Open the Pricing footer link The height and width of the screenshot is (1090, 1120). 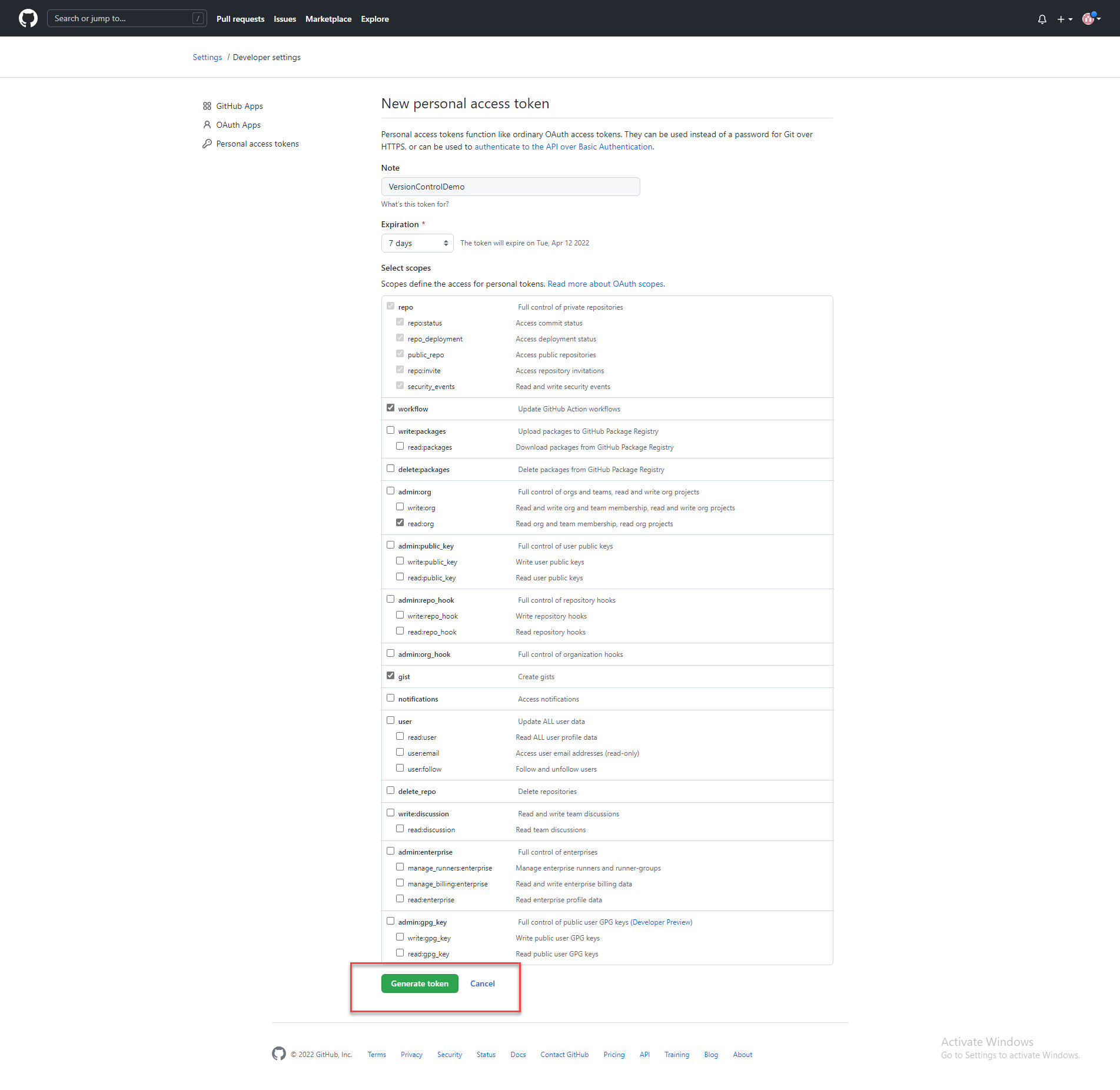tap(614, 1055)
